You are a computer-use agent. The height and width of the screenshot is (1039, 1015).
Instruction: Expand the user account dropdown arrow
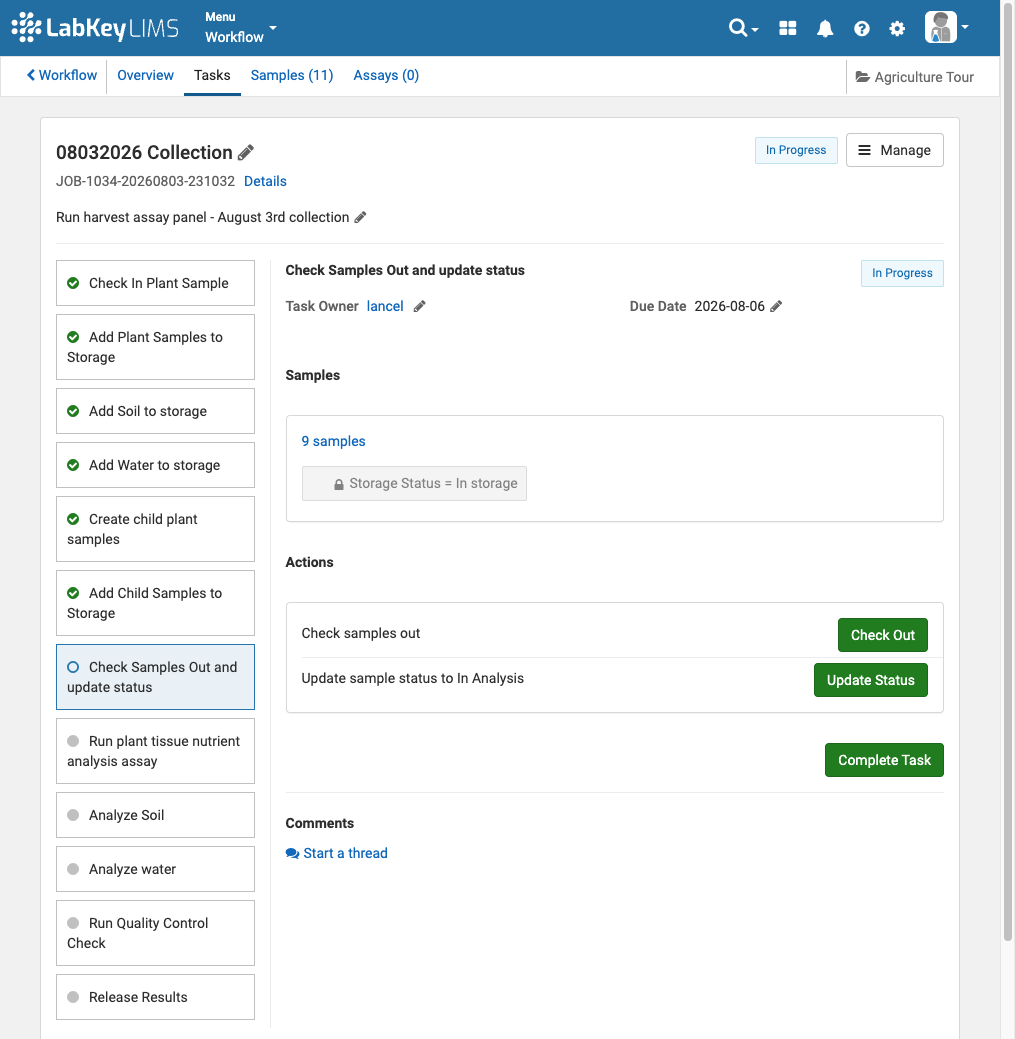point(965,28)
